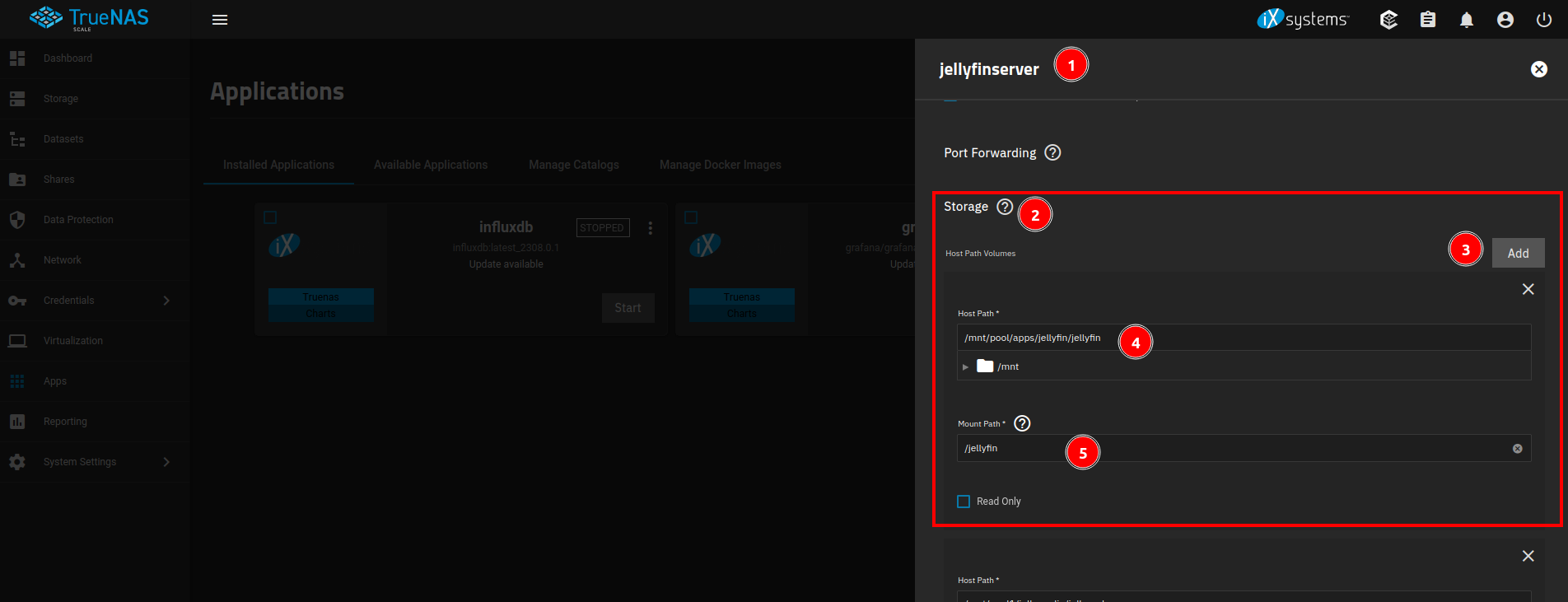Open the alerts bell icon
The width and height of the screenshot is (1568, 602).
coord(1466,20)
